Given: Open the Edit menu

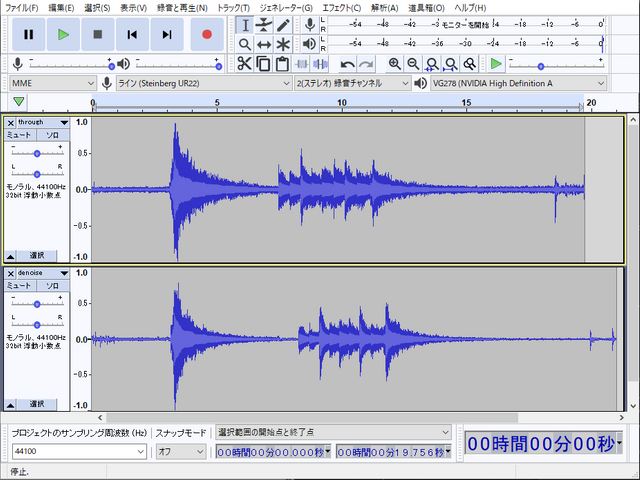Looking at the screenshot, I should pyautogui.click(x=61, y=8).
